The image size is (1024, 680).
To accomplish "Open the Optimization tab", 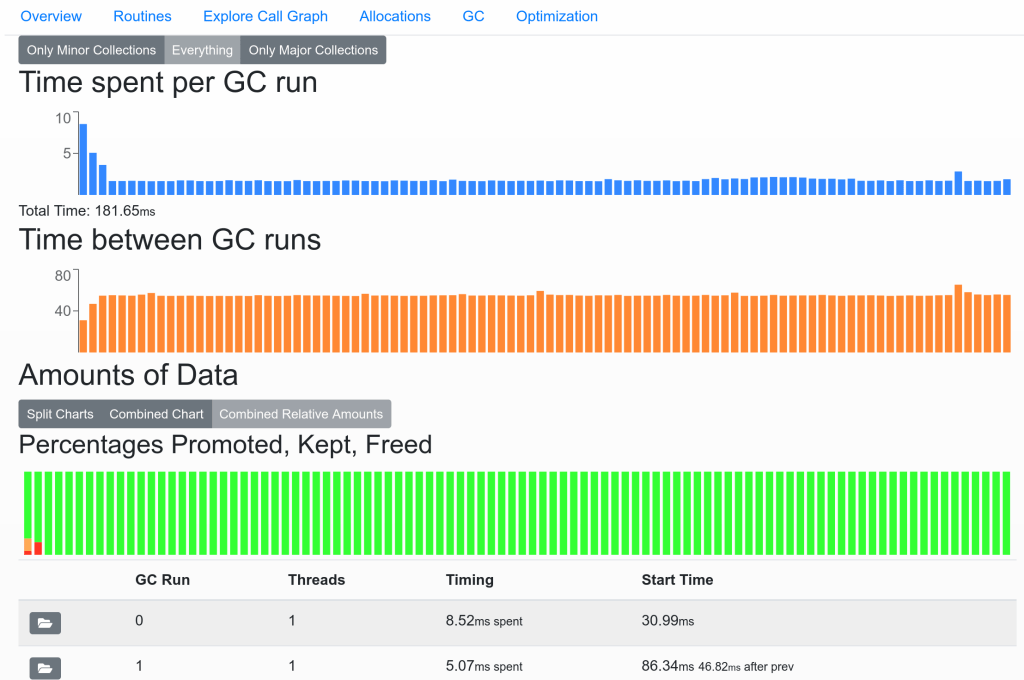I will [557, 16].
